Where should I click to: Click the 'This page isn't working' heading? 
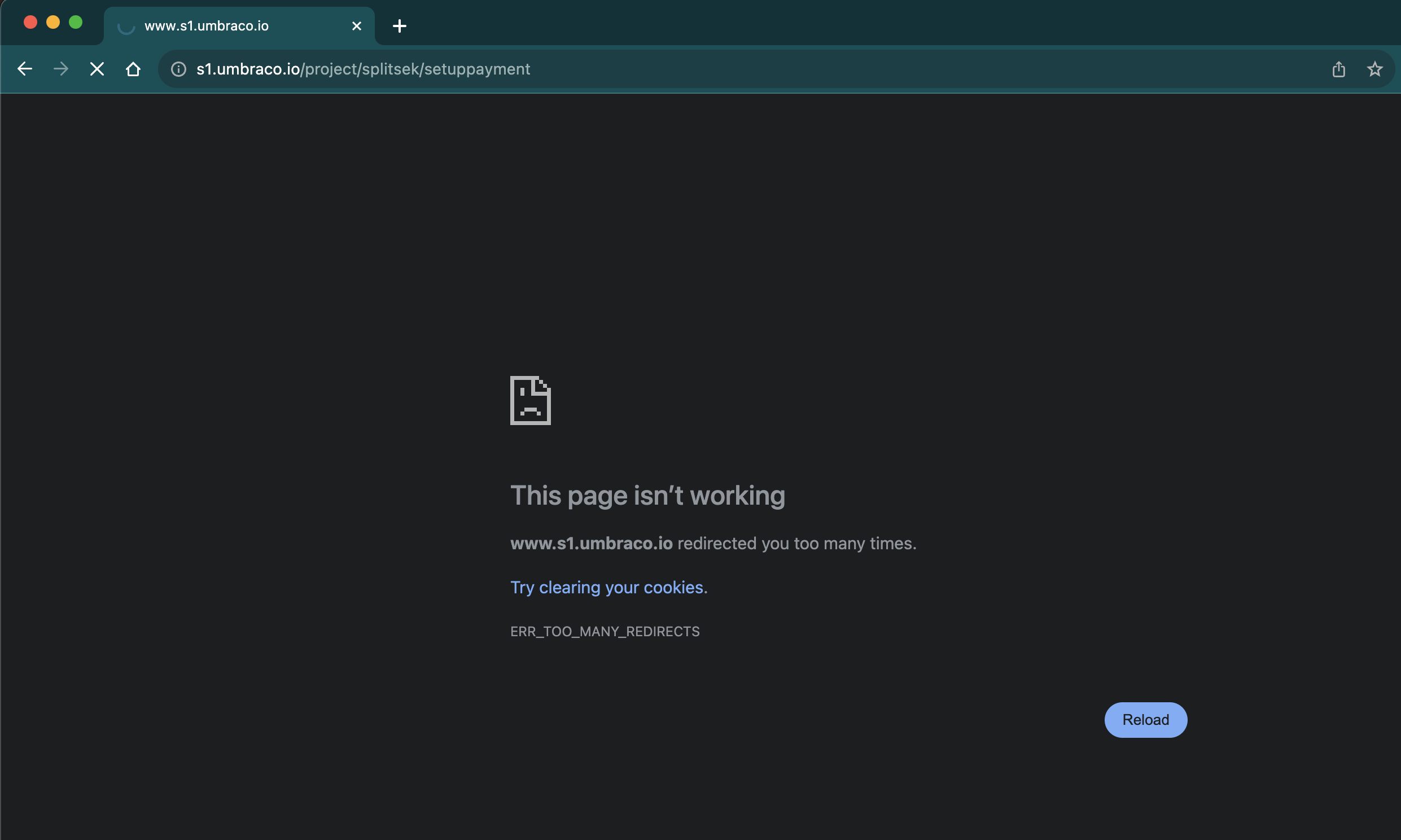[647, 495]
